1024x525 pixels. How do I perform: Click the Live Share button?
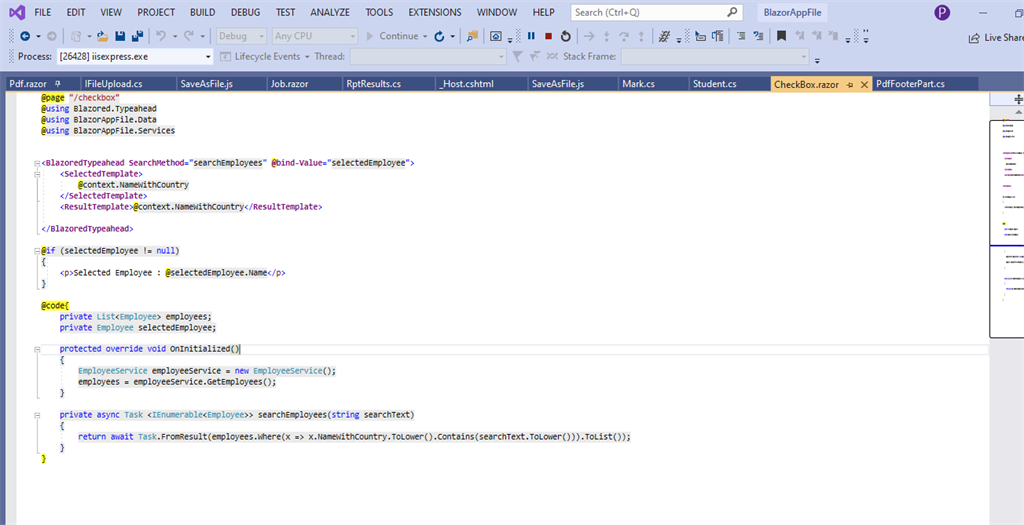tap(995, 37)
